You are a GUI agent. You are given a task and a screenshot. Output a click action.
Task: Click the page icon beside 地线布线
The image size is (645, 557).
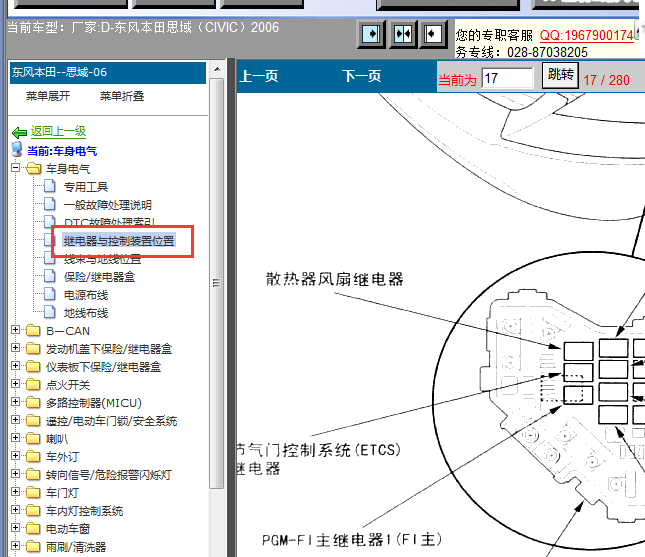coord(50,312)
